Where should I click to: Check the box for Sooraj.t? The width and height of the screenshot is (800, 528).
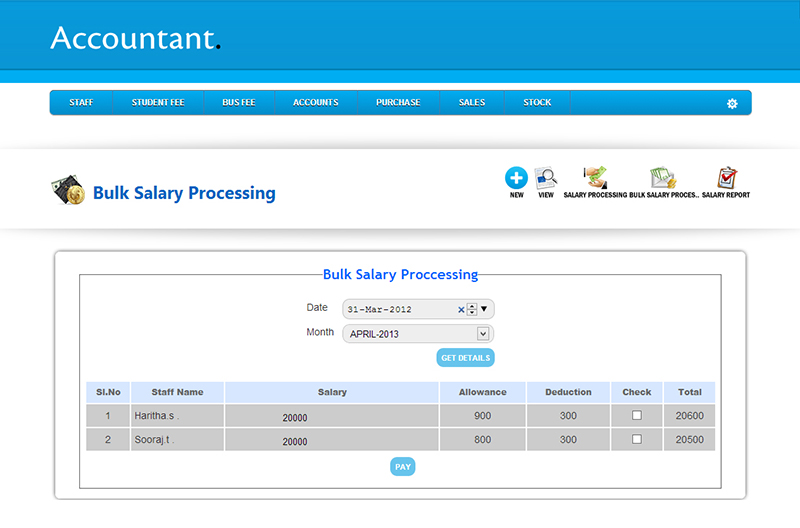point(637,440)
